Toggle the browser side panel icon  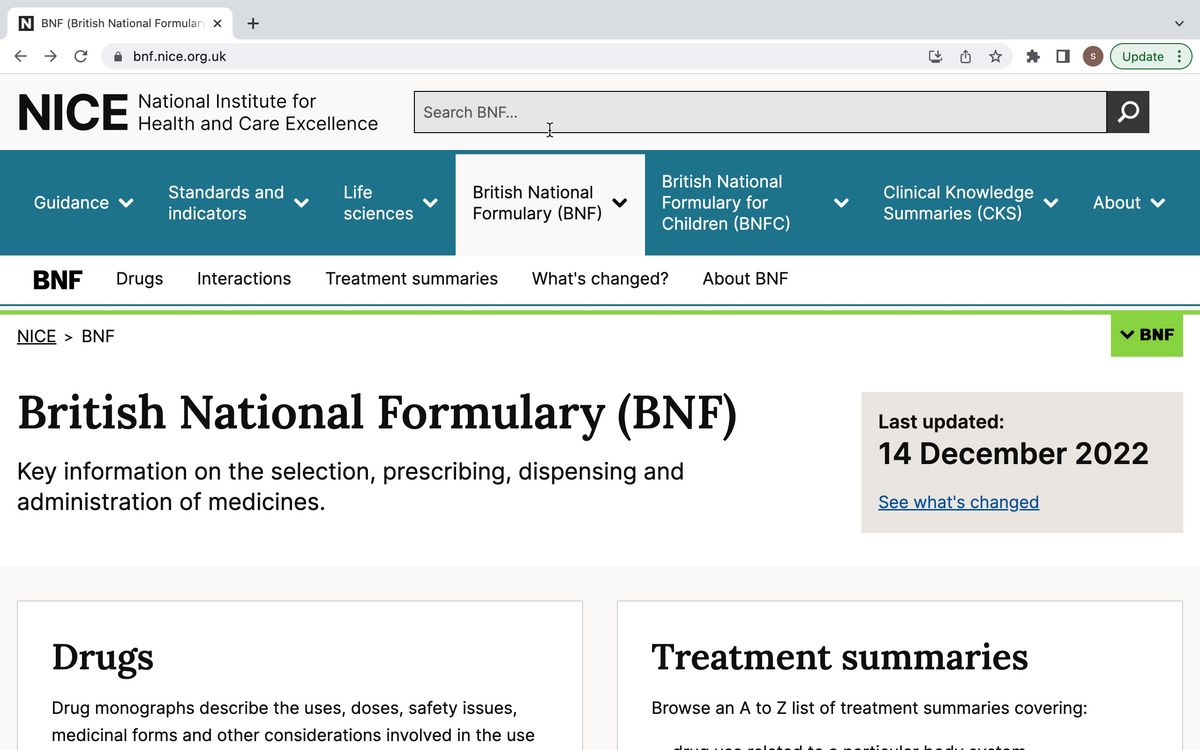(1063, 57)
